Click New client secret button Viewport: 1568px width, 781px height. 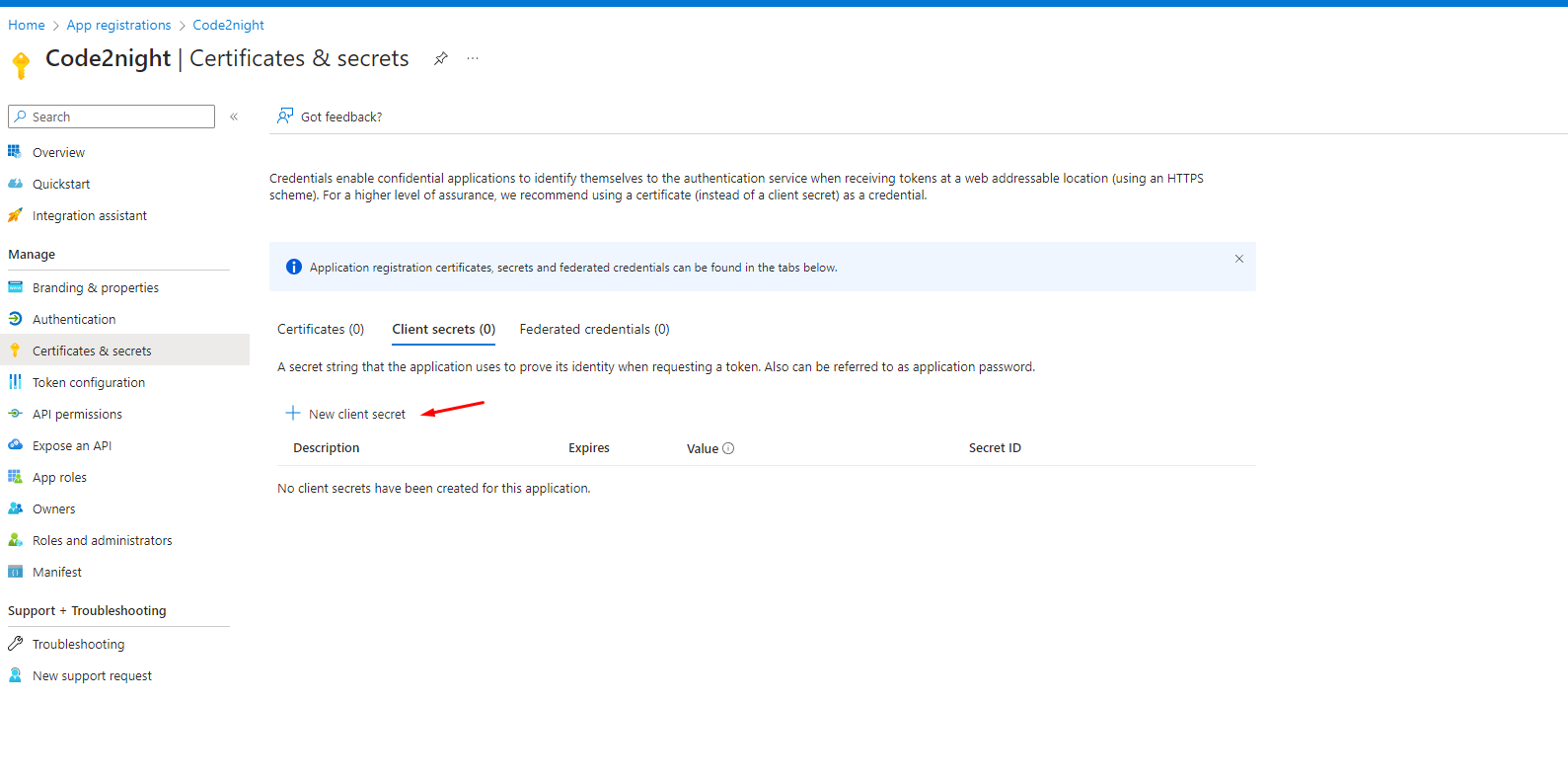coord(345,414)
